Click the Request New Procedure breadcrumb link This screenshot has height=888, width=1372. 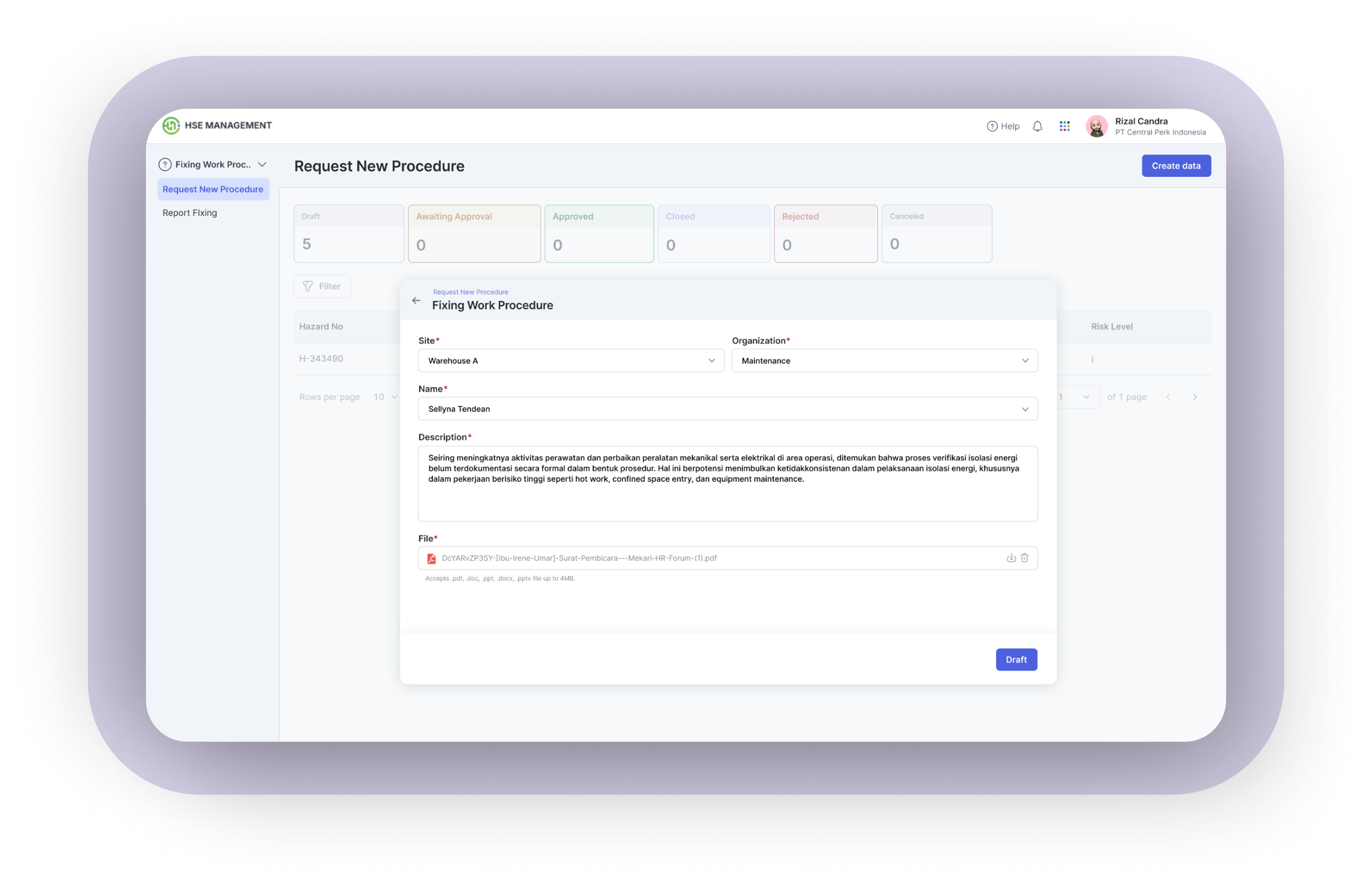tap(470, 292)
